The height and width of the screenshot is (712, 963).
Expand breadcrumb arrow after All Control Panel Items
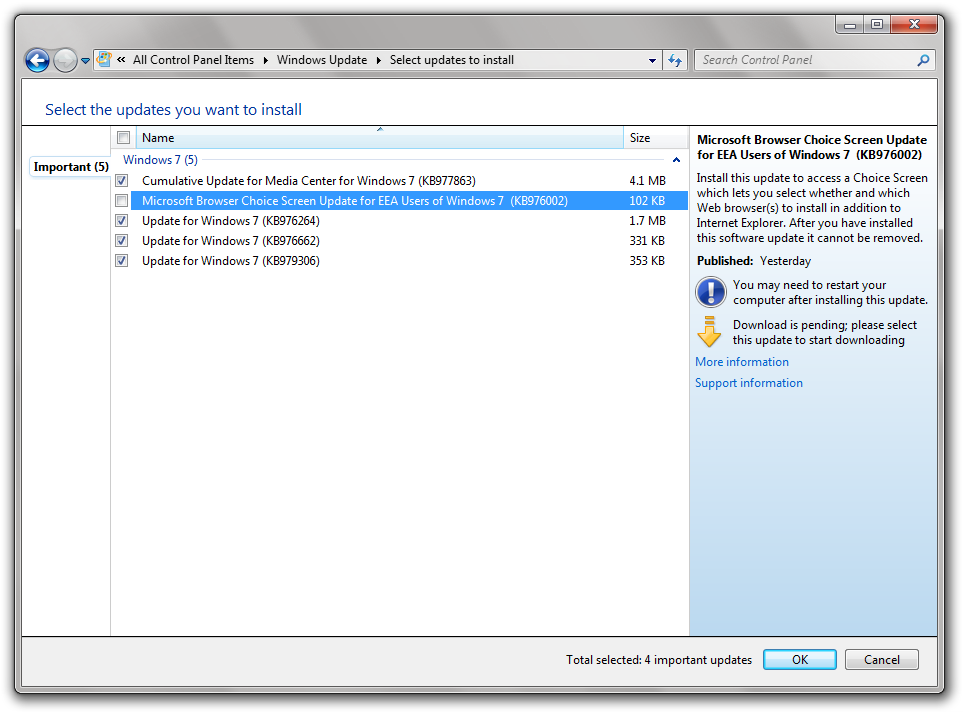point(265,60)
